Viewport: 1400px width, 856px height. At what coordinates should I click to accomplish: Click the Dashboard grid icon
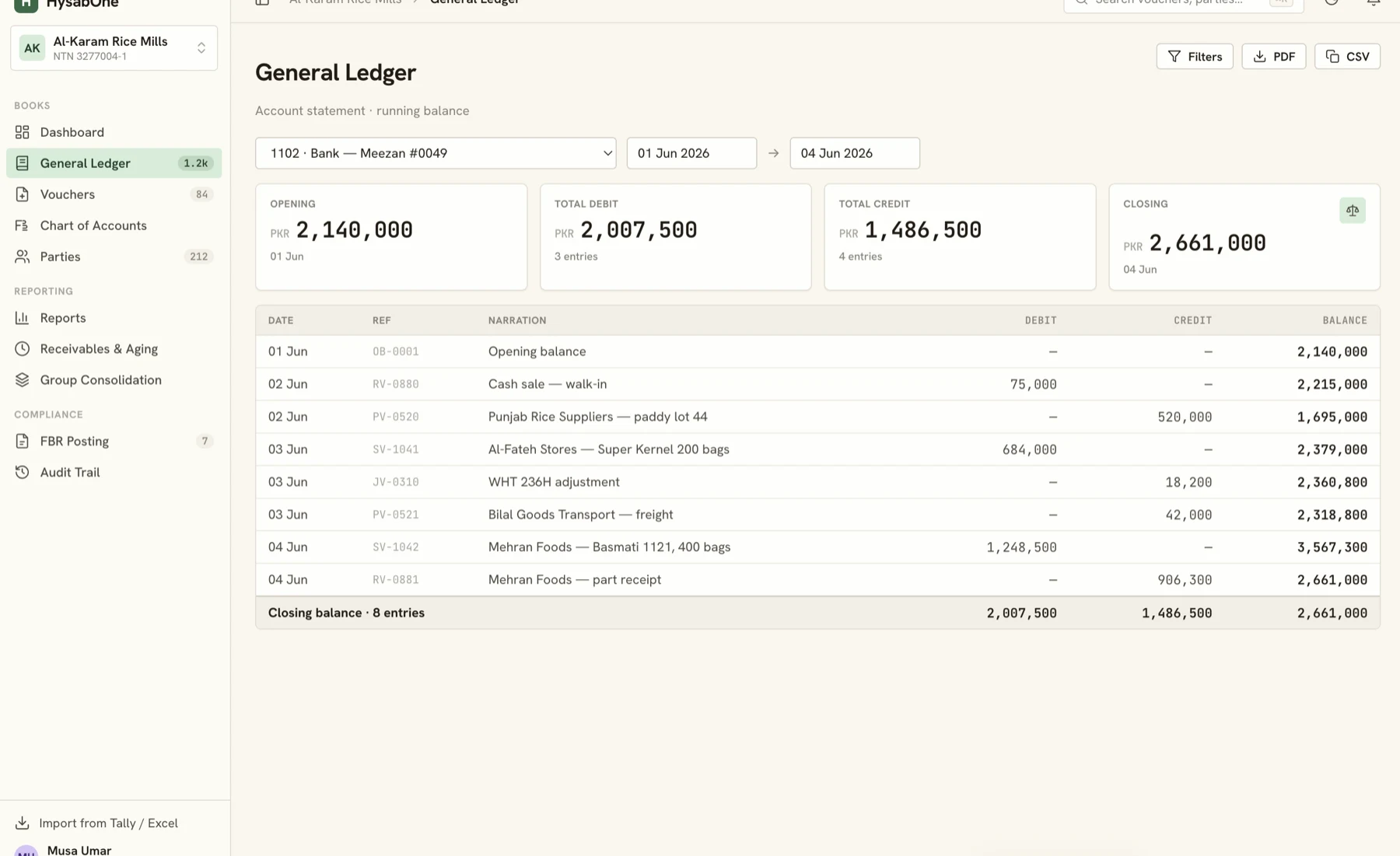pyautogui.click(x=22, y=132)
